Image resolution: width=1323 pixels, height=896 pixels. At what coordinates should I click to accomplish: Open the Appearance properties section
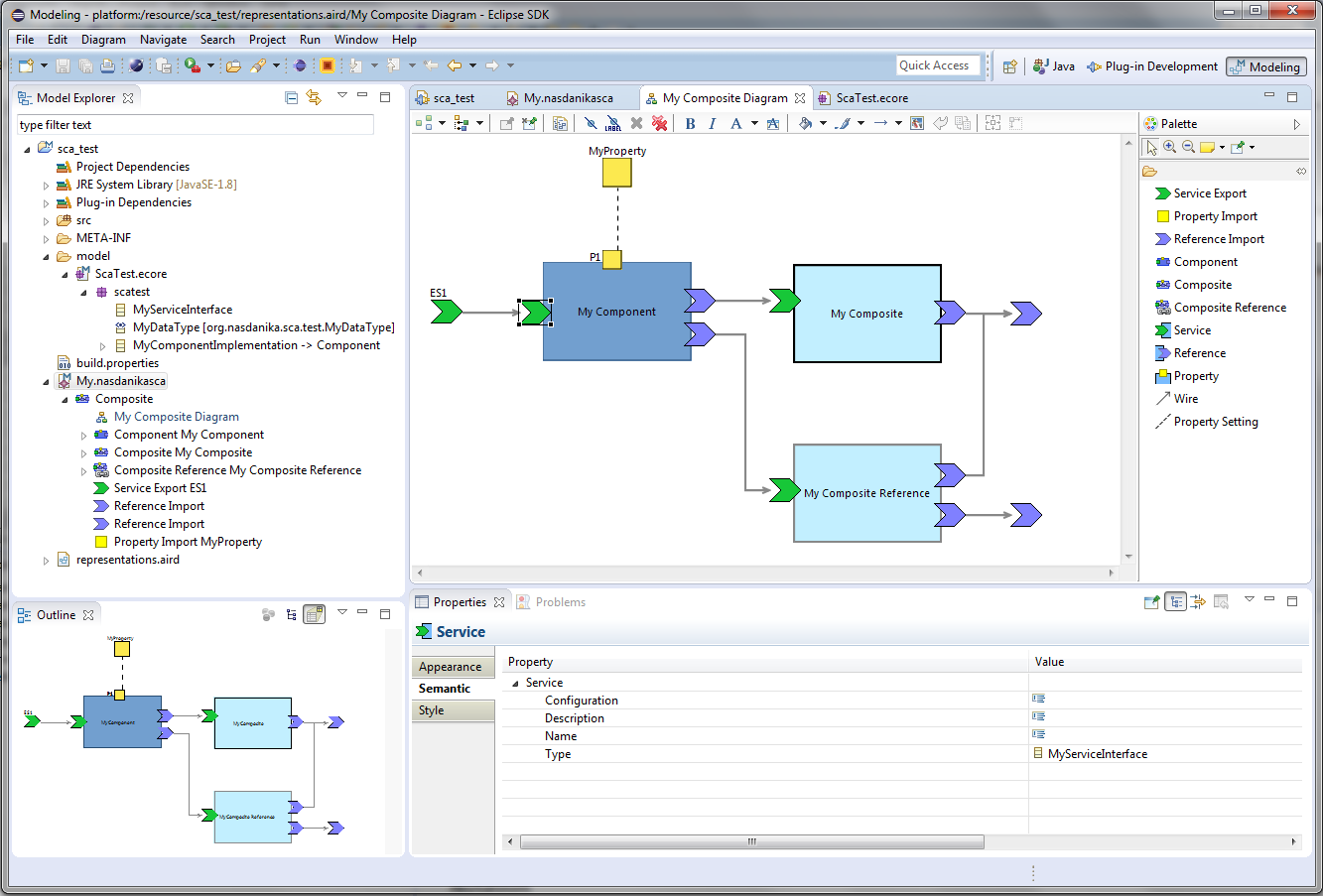[x=454, y=667]
